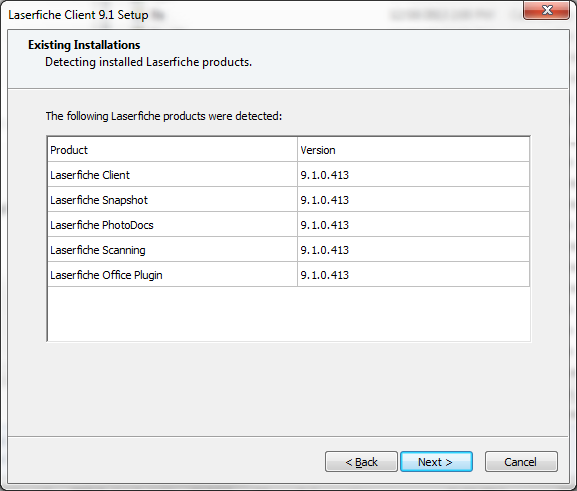Click the Laserfiche Client version cell
Screen dimensions: 577x491
click(413, 174)
